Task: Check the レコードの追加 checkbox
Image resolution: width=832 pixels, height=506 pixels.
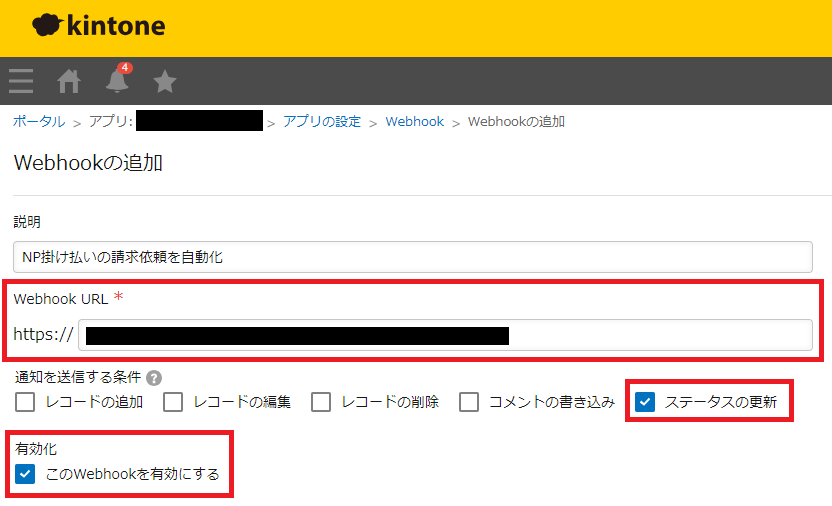Action: tap(25, 402)
